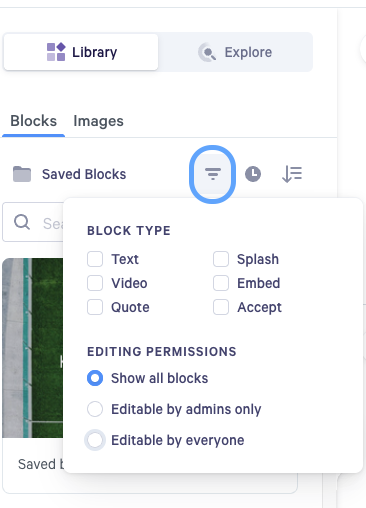
Task: Enable the Video block type checkbox
Action: tap(95, 283)
